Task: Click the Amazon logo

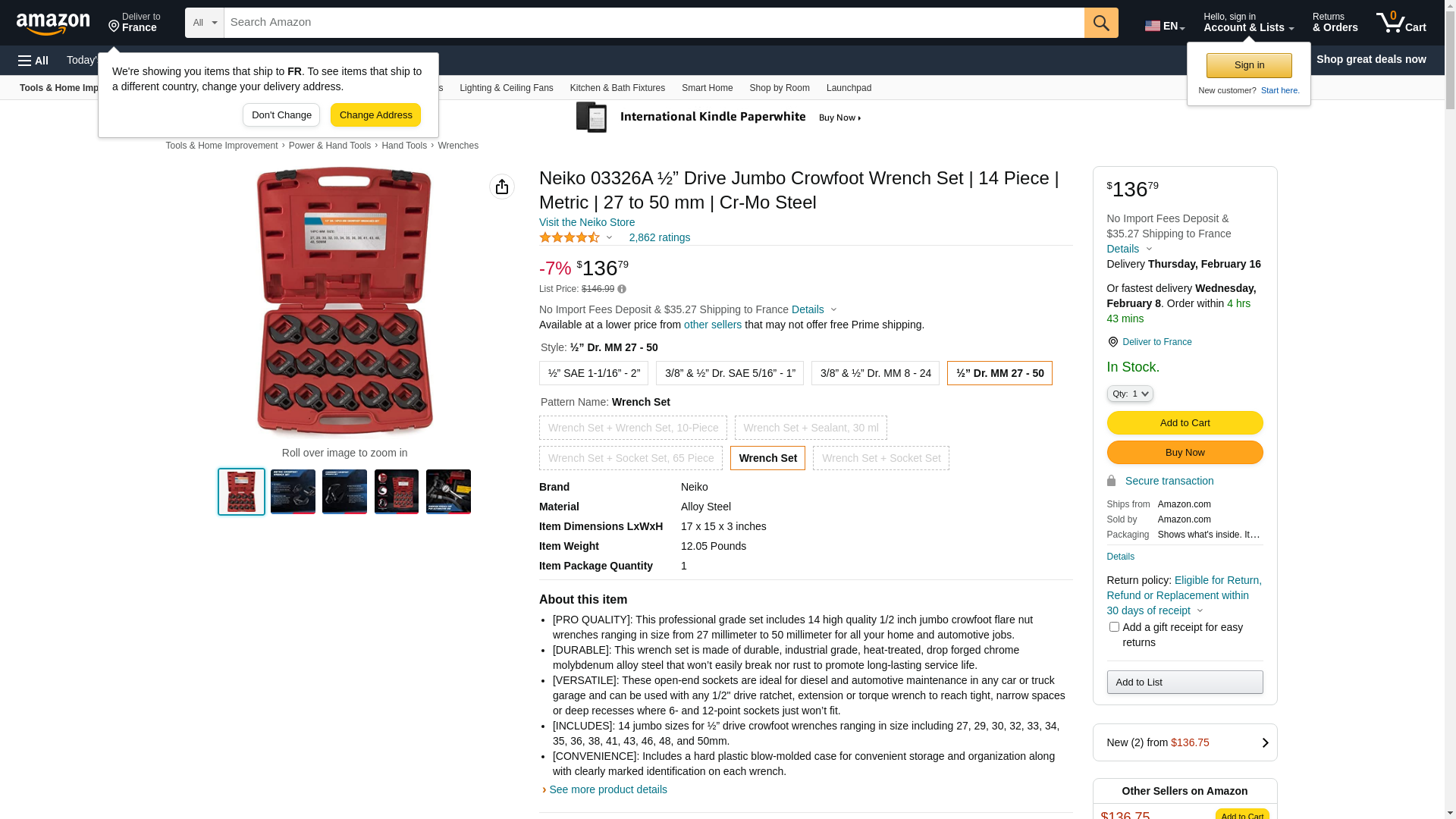Action: point(53,24)
